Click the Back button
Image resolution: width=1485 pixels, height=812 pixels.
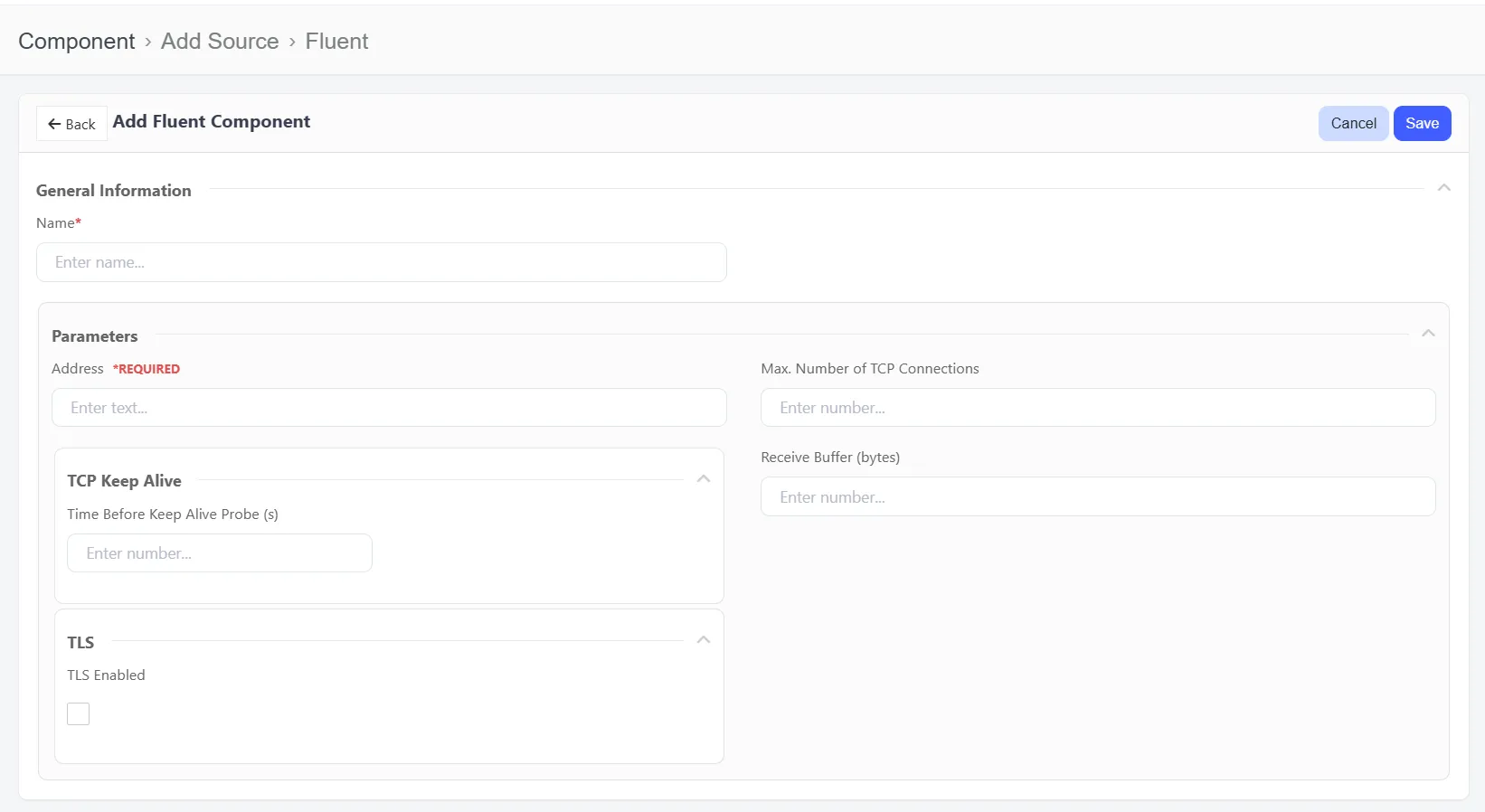point(71,124)
